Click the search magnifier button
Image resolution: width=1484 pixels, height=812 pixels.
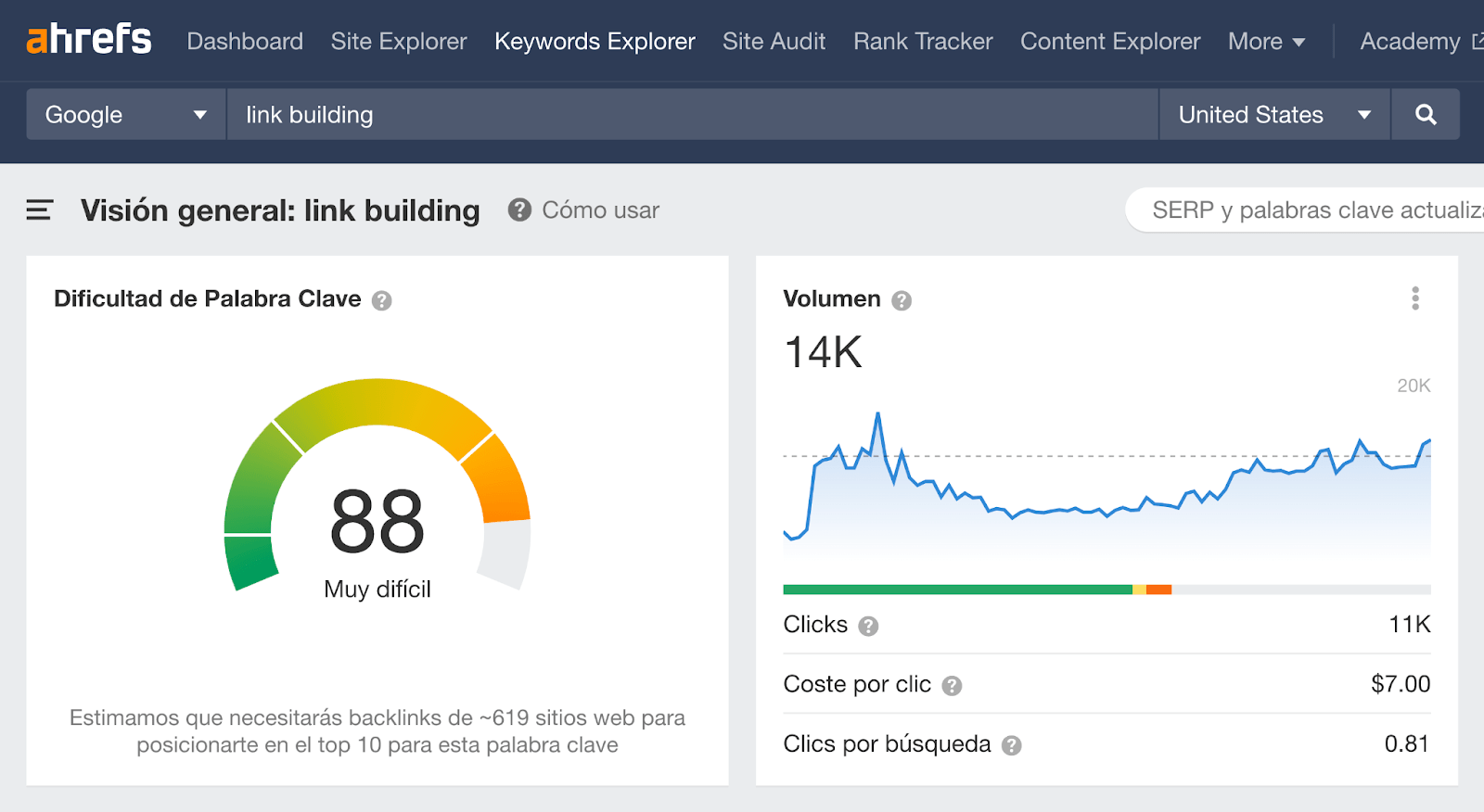[1426, 114]
